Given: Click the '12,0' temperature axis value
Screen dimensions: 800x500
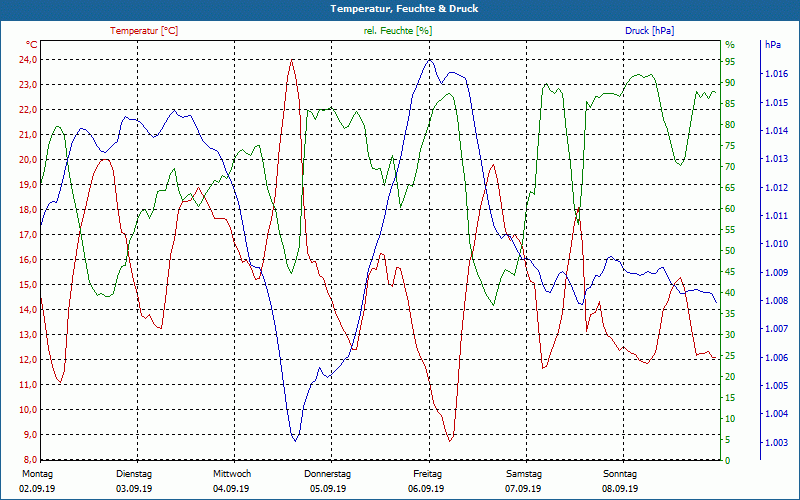Looking at the screenshot, I should click(x=29, y=360).
